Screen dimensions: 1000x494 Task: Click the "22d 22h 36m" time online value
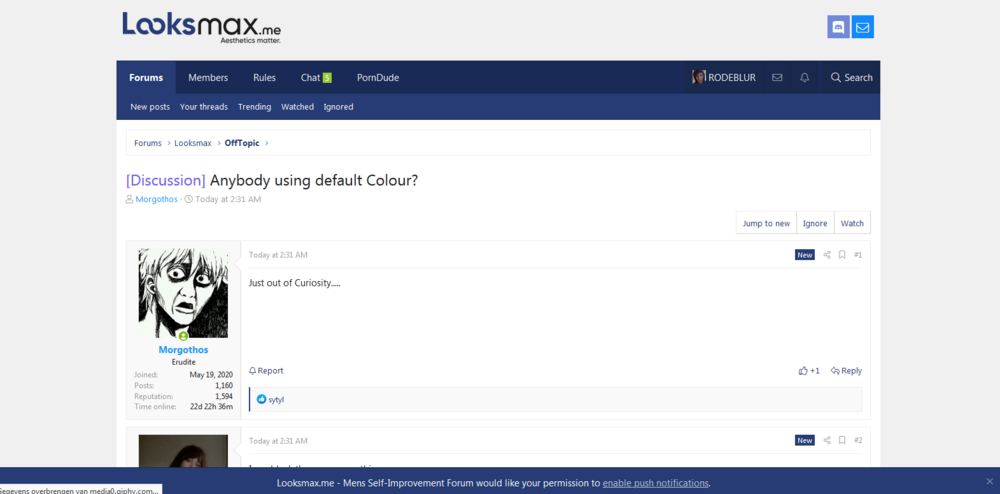[211, 407]
